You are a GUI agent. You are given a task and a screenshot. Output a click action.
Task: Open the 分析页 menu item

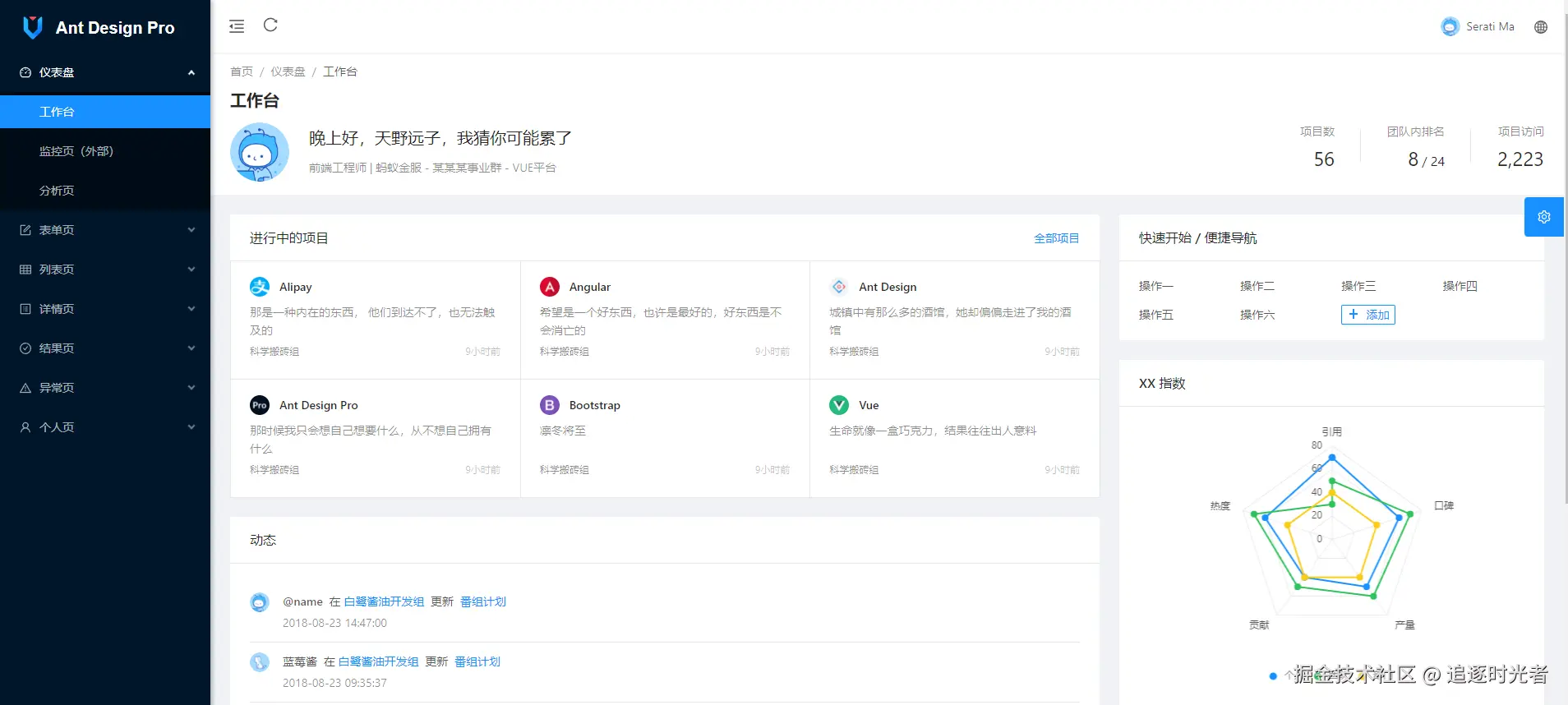[57, 191]
